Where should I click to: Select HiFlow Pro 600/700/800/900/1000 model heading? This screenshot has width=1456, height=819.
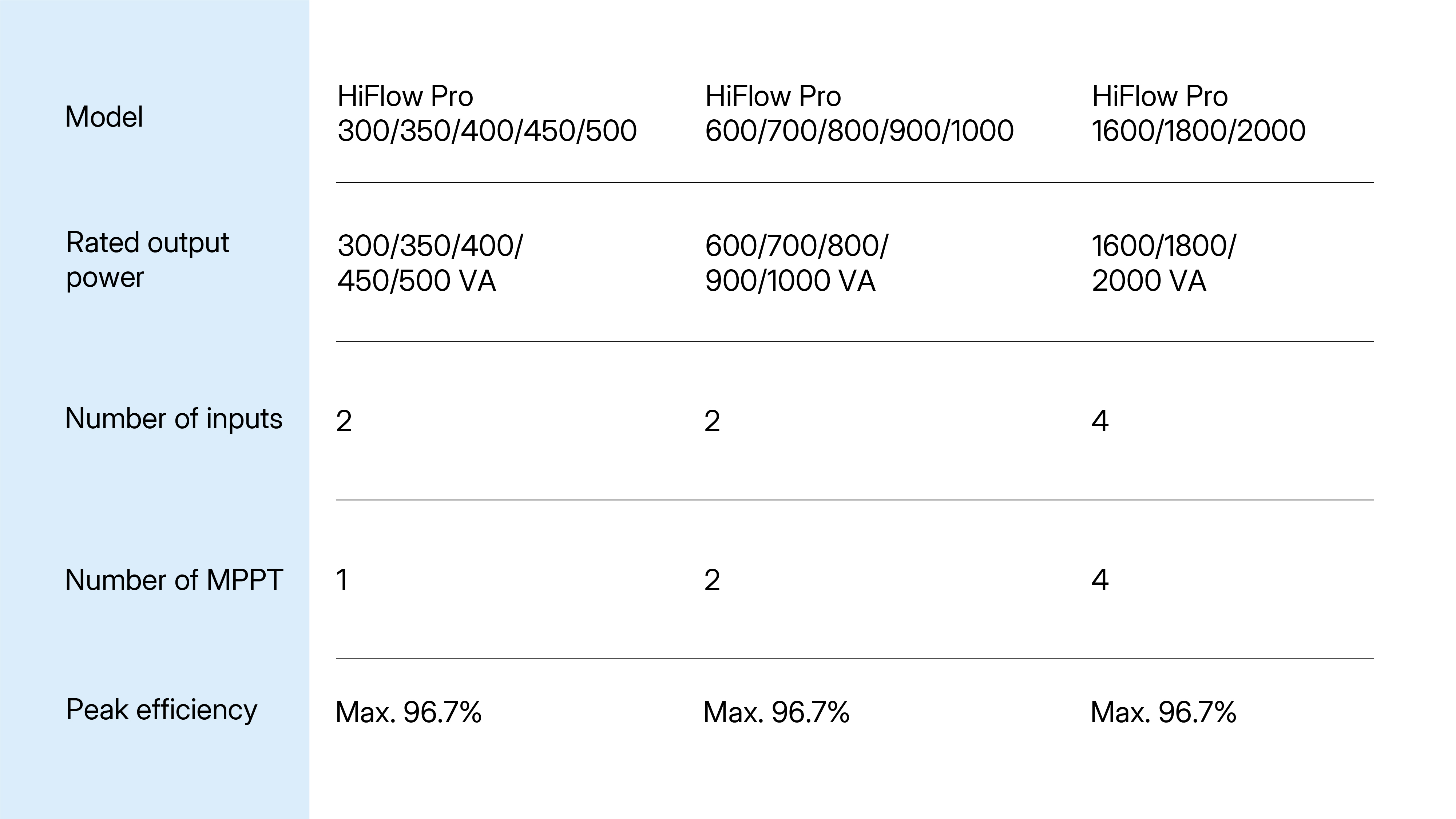[x=858, y=113]
